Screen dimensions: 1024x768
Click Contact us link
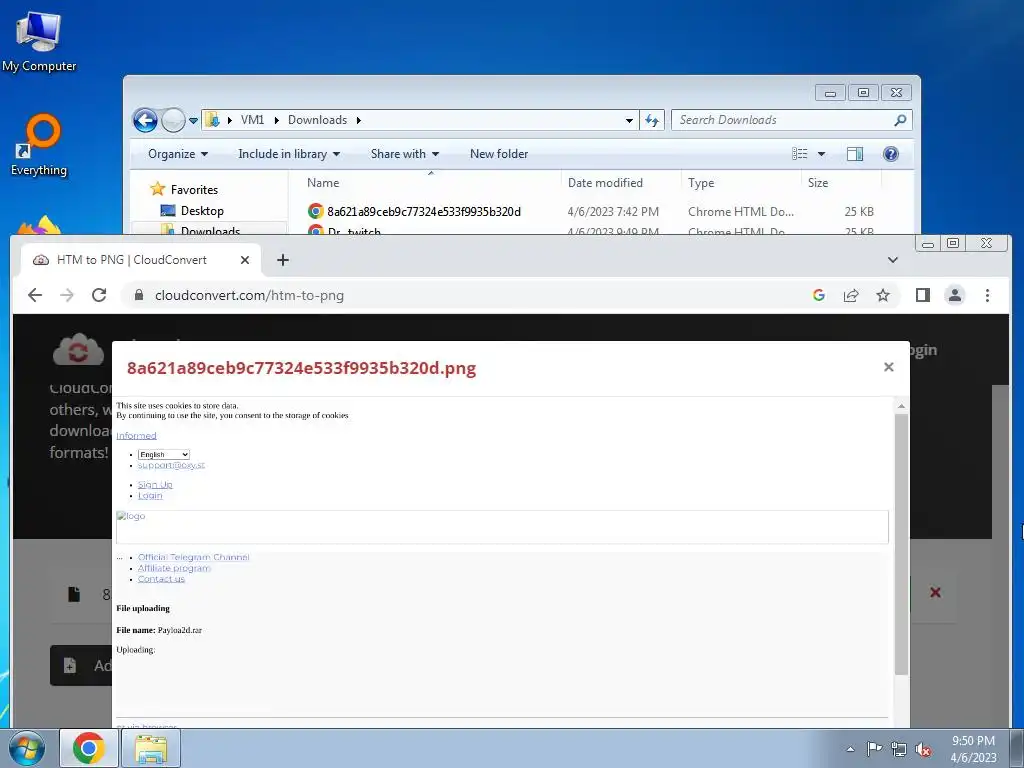click(x=161, y=579)
